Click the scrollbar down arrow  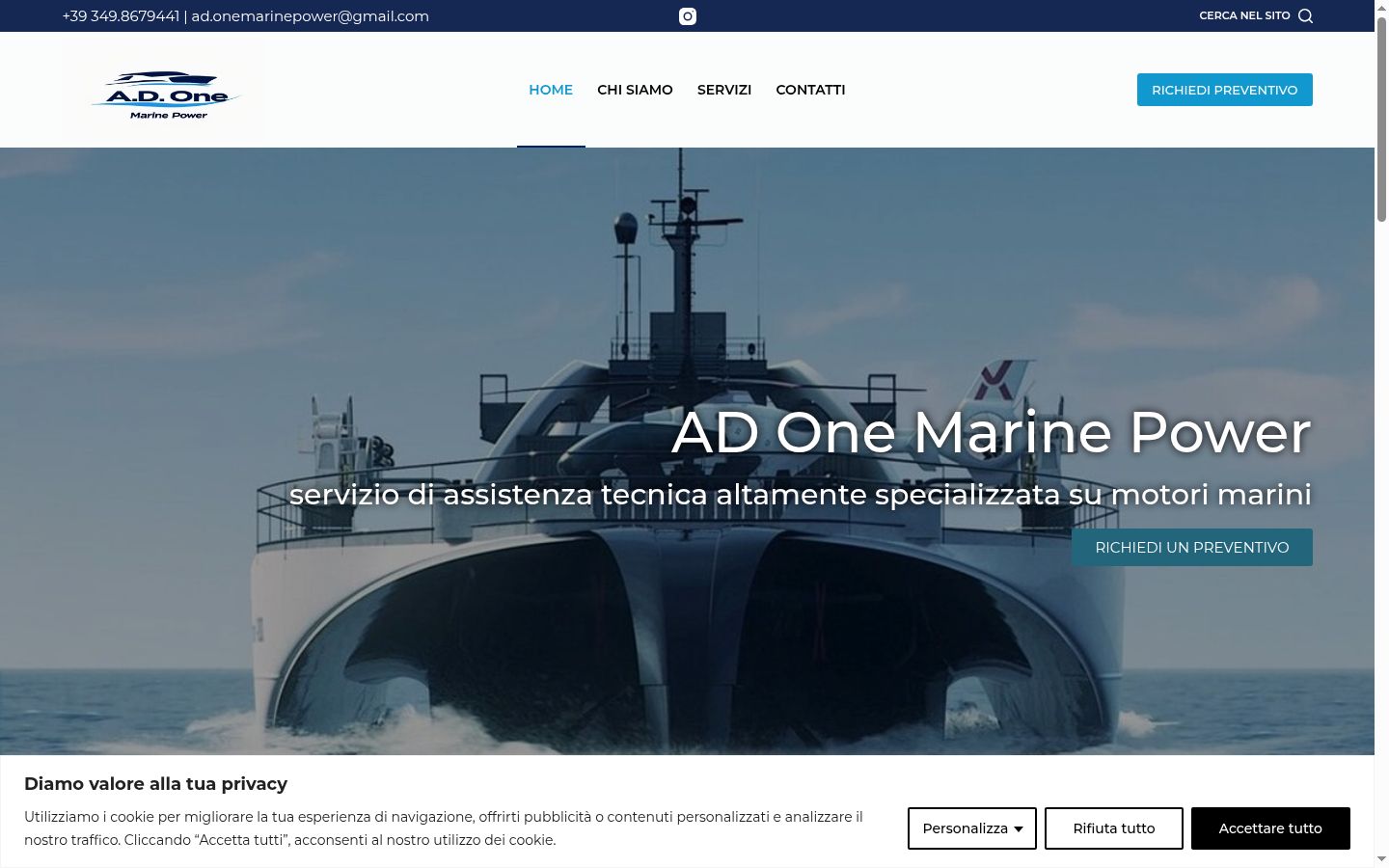[1381, 859]
